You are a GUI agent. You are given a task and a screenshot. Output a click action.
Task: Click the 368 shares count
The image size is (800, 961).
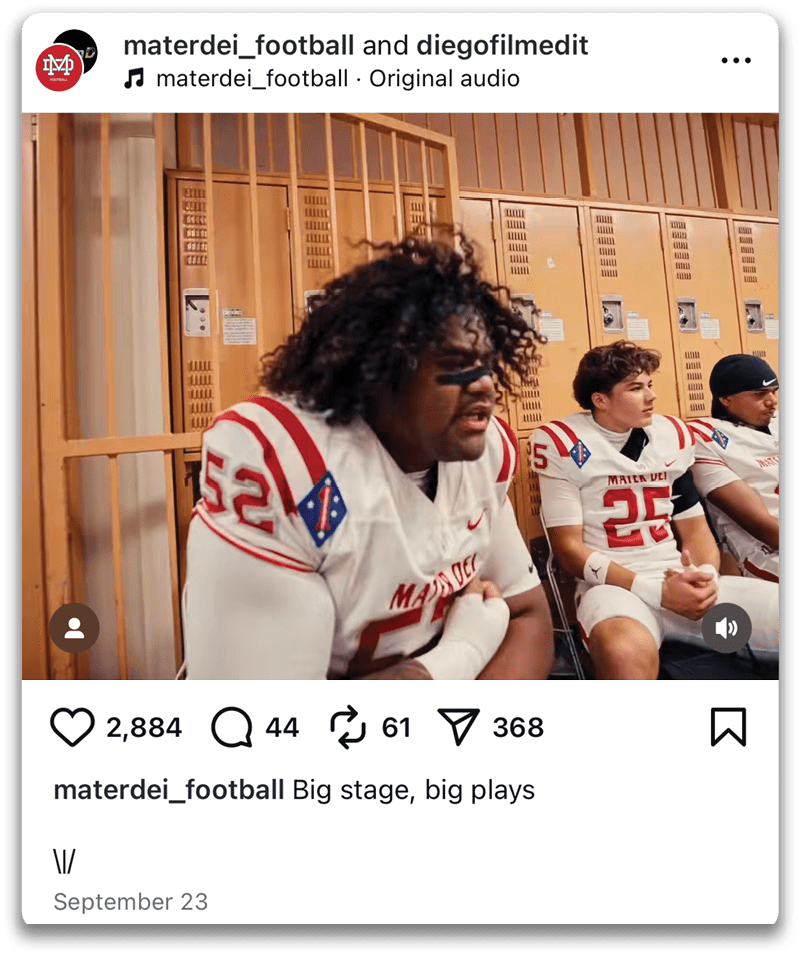(x=518, y=728)
